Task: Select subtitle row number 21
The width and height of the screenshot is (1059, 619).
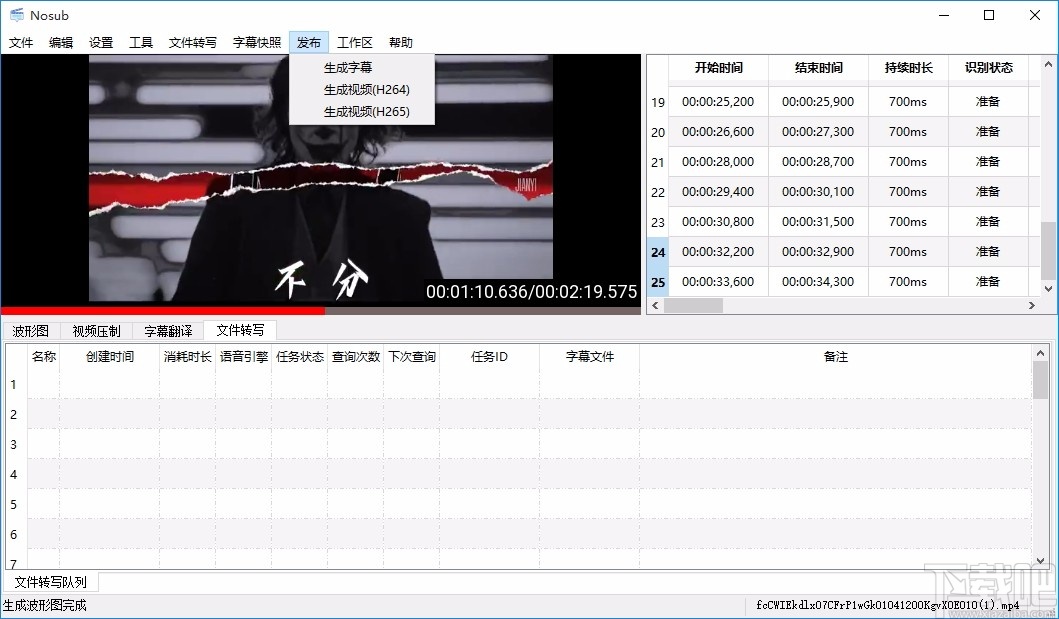Action: 658,163
